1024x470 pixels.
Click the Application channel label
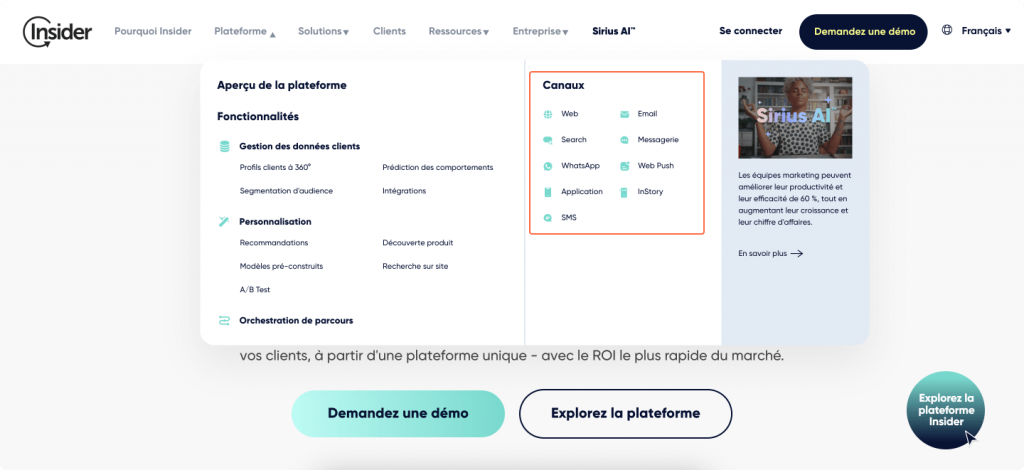click(x=582, y=192)
